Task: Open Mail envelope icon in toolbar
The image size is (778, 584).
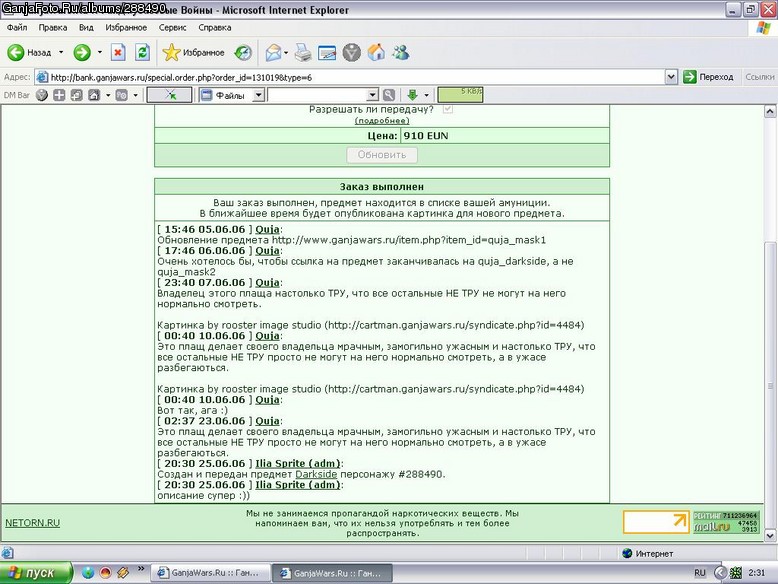Action: 273,52
